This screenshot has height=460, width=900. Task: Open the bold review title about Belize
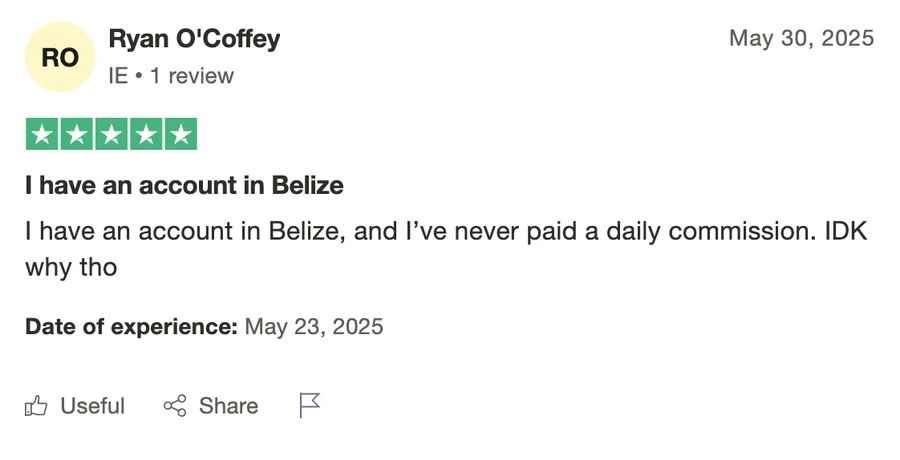pos(184,185)
